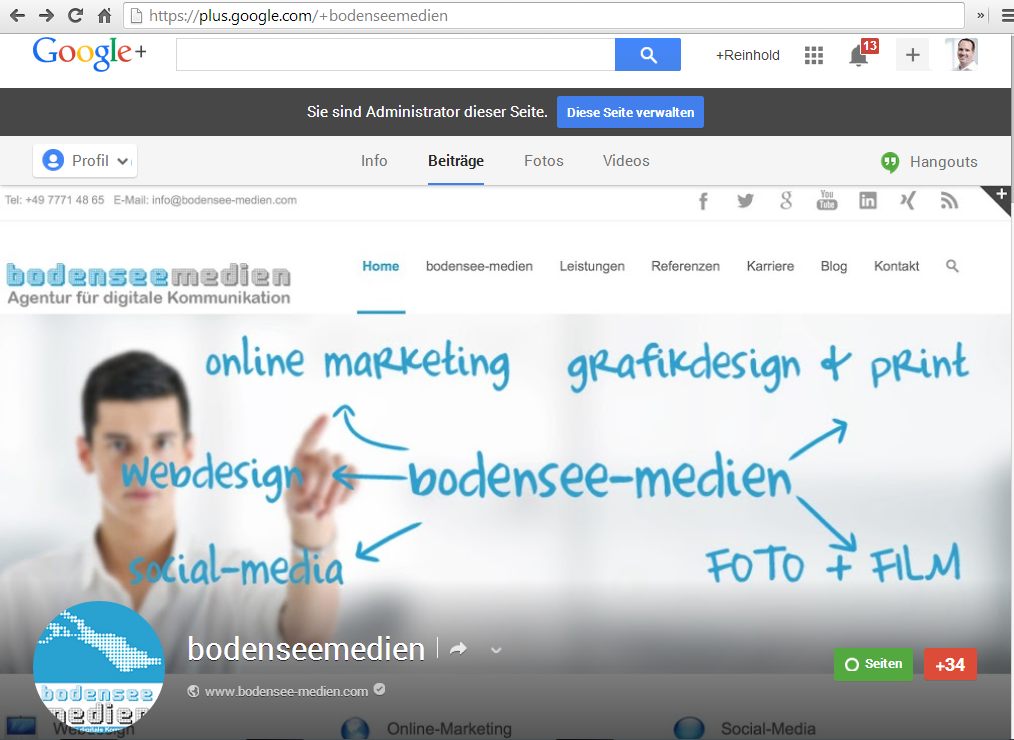Open the www.bodensee-medien.com link
The height and width of the screenshot is (740, 1014).
(286, 691)
